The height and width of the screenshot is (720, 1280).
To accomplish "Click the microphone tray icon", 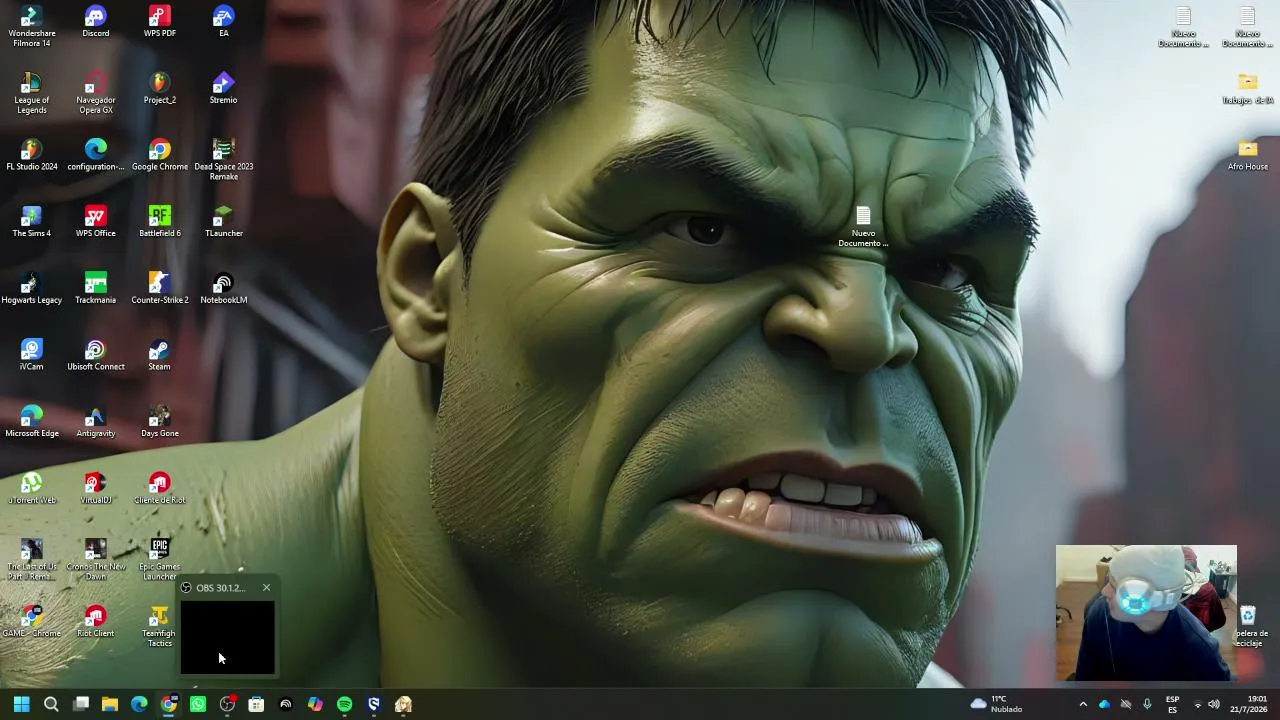I will click(x=1147, y=704).
